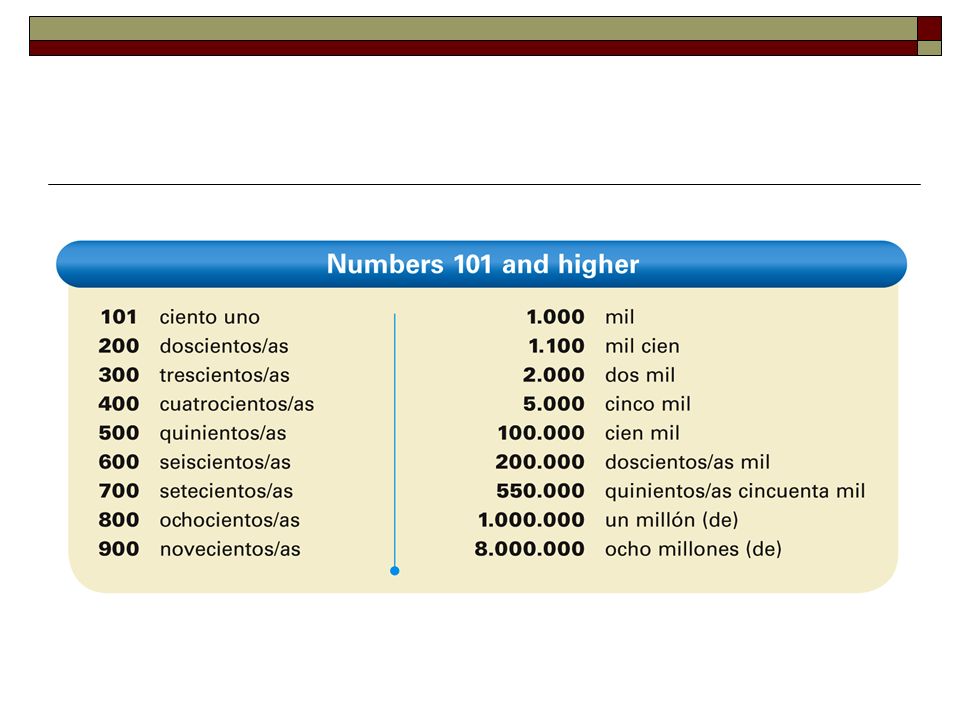Screen dimensions: 960x720
Task: Click the word 'trescientos/as'
Action: pos(225,375)
